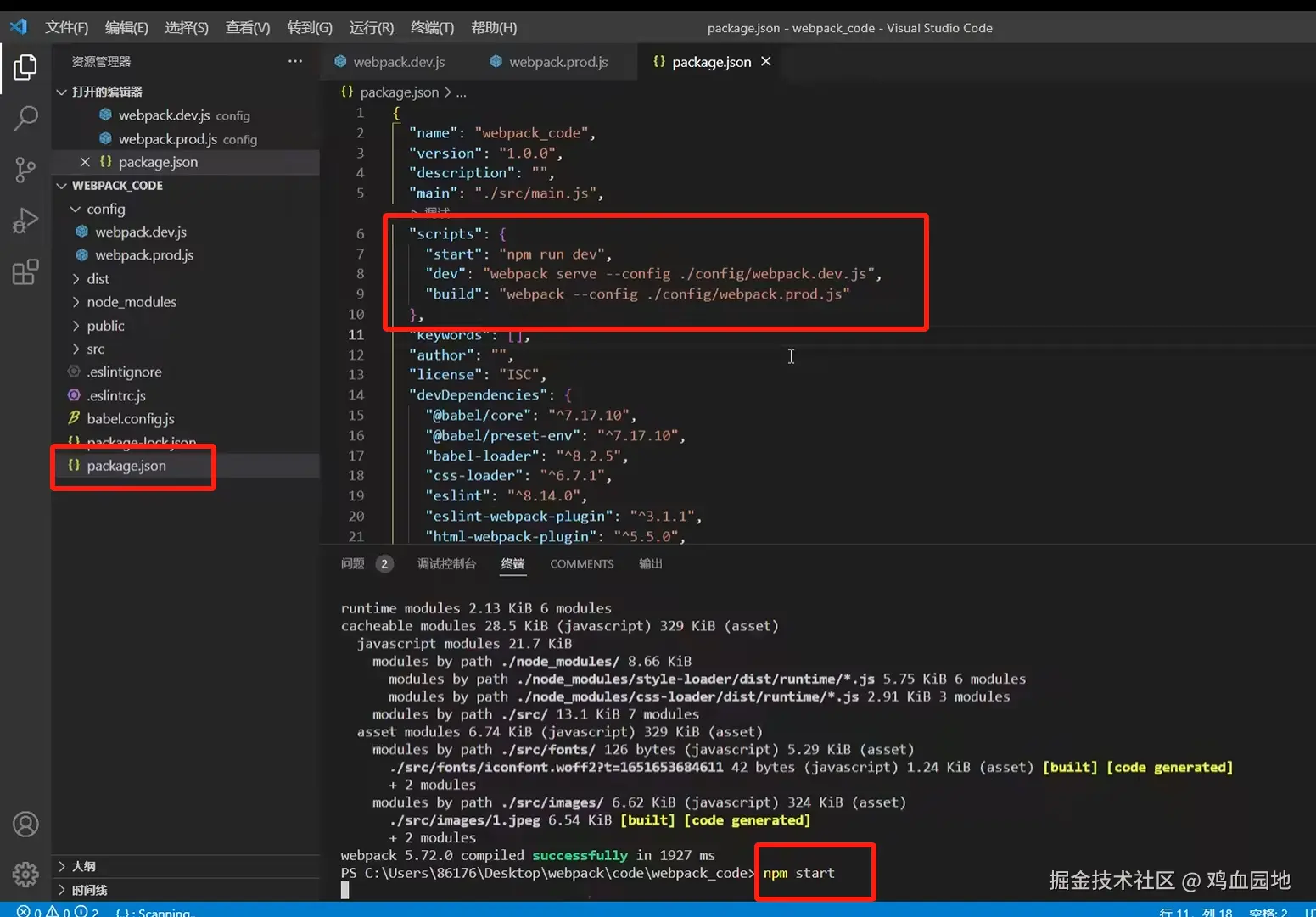Image resolution: width=1316 pixels, height=917 pixels.
Task: Click the "license" line in editor
Action: [478, 375]
